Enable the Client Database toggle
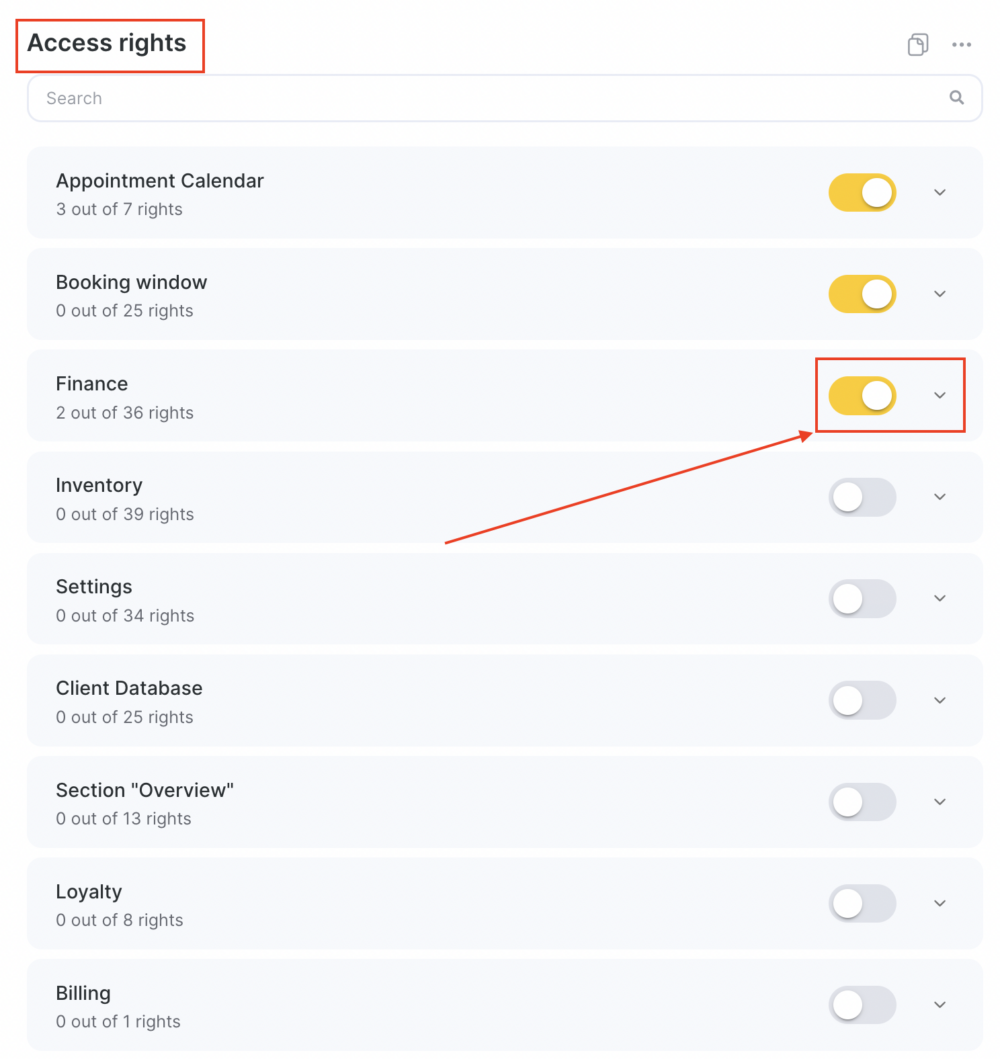This screenshot has height=1059, width=1000. coord(862,700)
